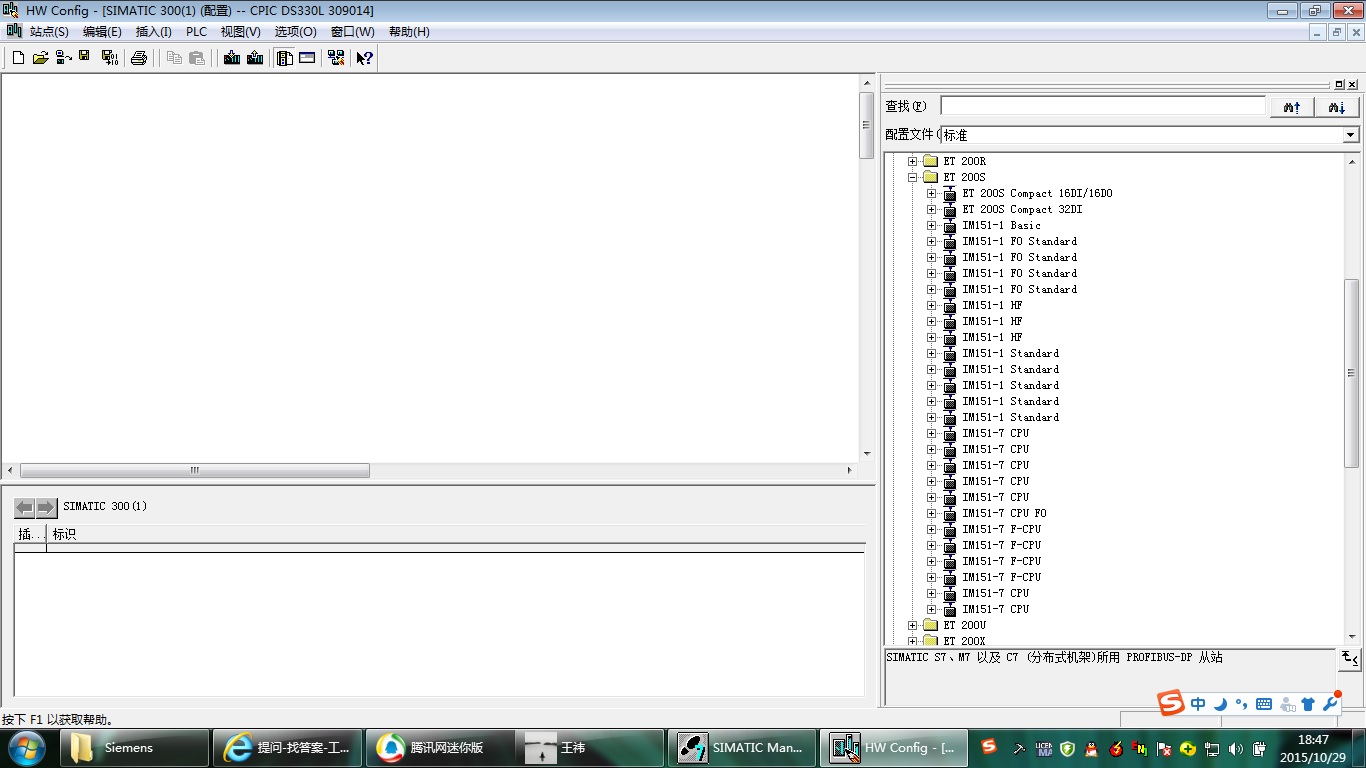
Task: Click the station window horizontal scrollbar thumb
Action: (x=195, y=470)
